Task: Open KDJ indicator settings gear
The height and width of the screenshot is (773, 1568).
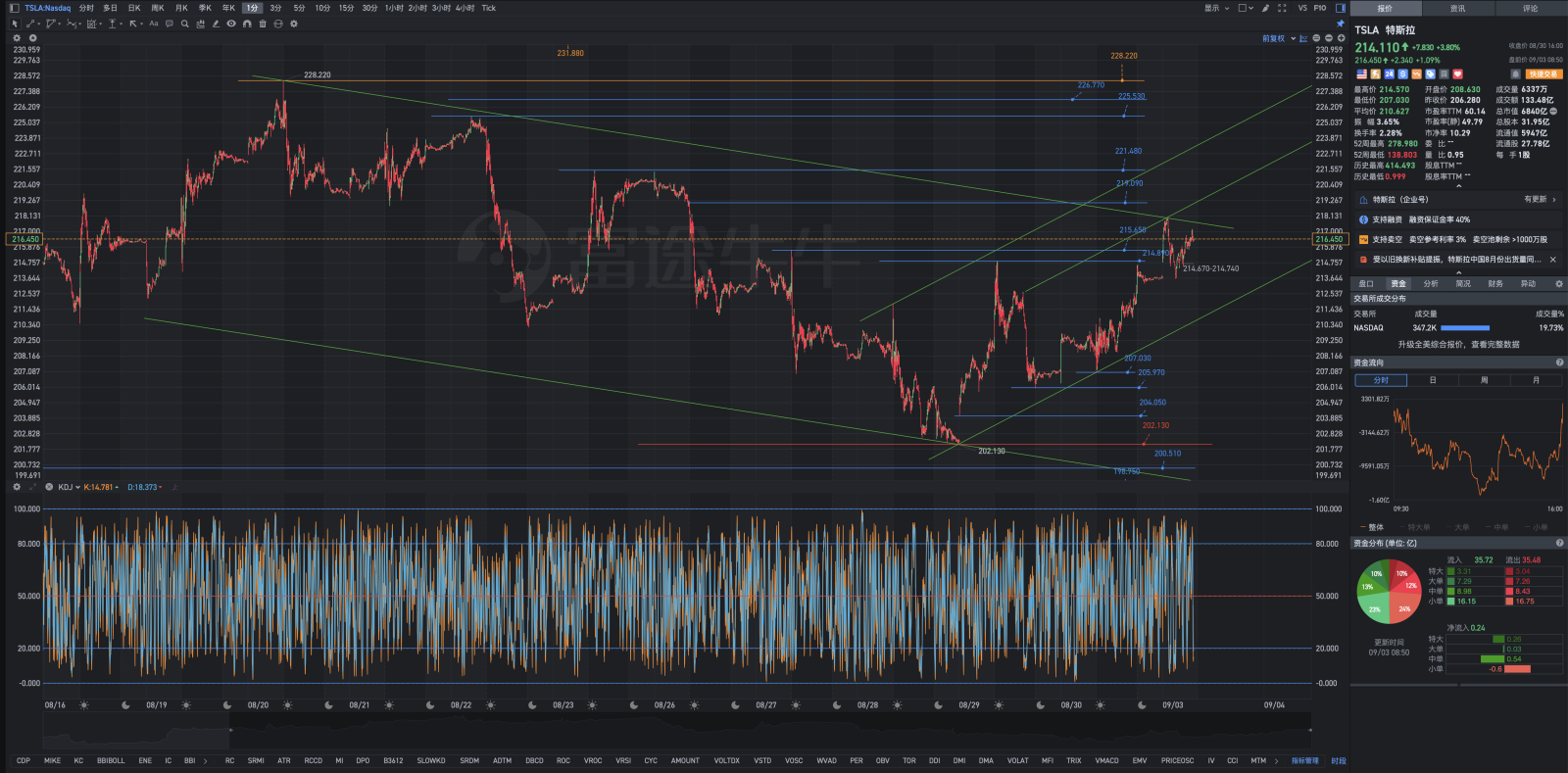Action: [x=17, y=487]
